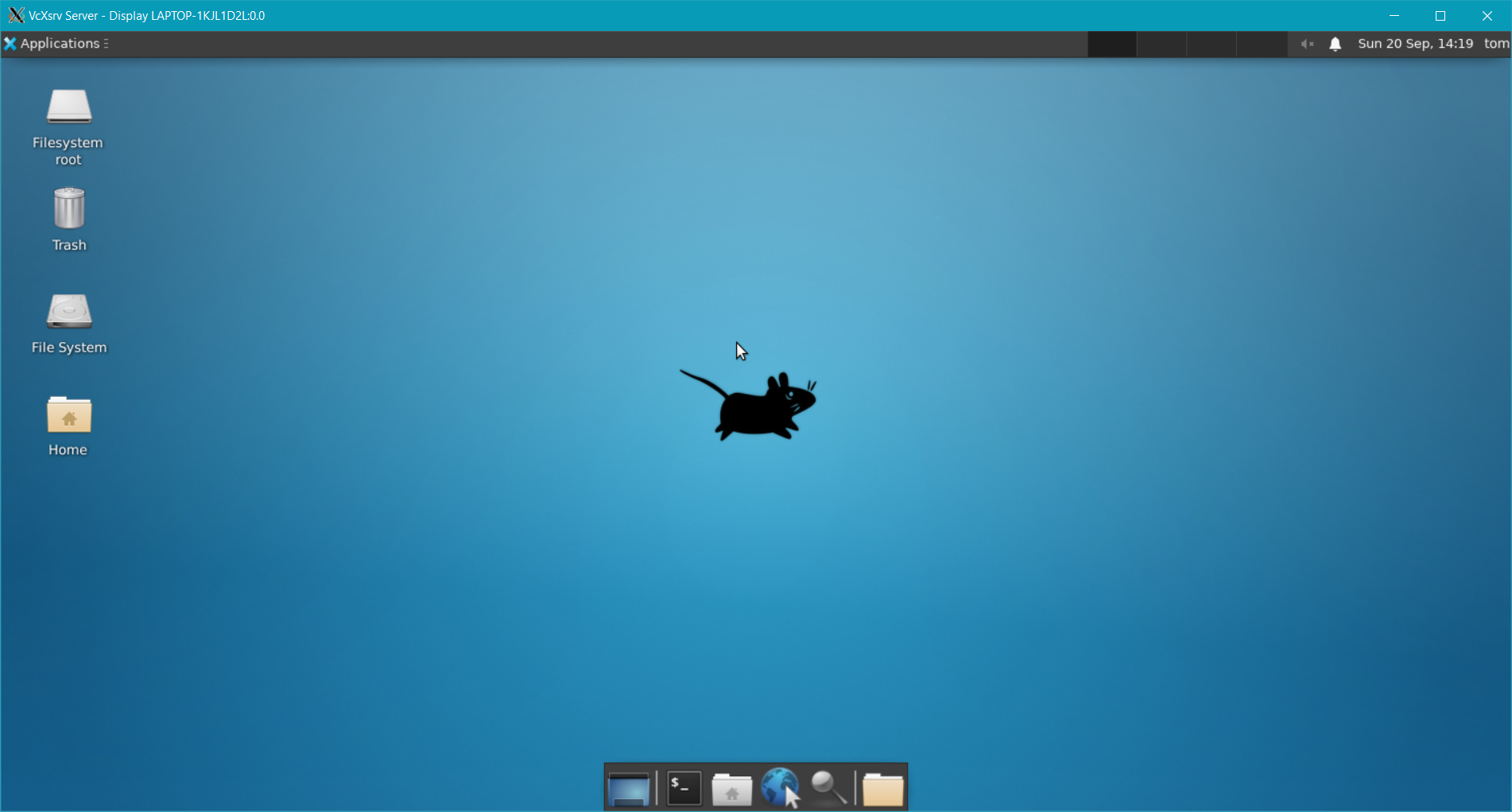The image size is (1512, 812).
Task: Click the XFCE logo beside Applications
Action: tap(10, 43)
